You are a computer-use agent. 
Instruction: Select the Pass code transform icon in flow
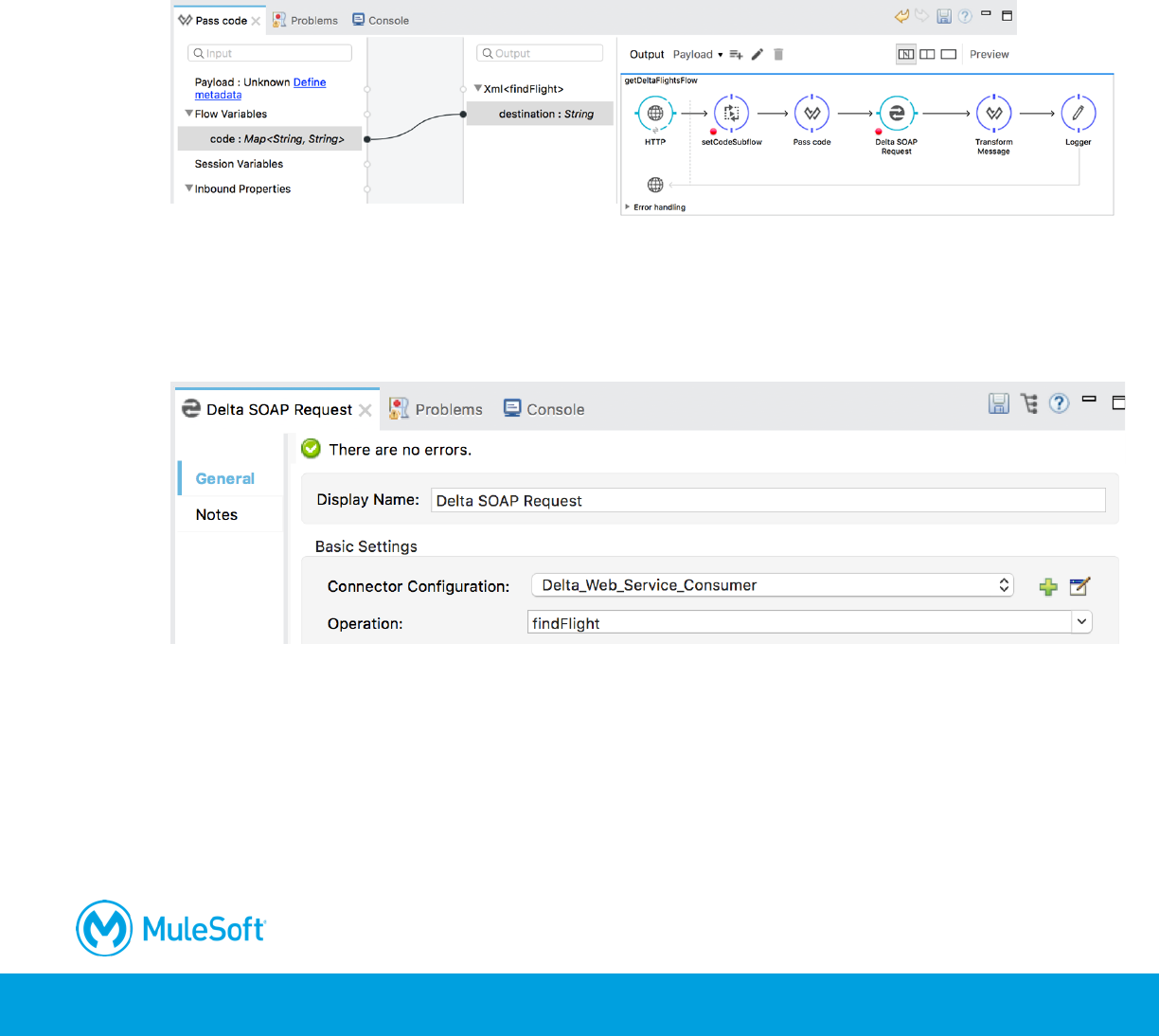(811, 113)
